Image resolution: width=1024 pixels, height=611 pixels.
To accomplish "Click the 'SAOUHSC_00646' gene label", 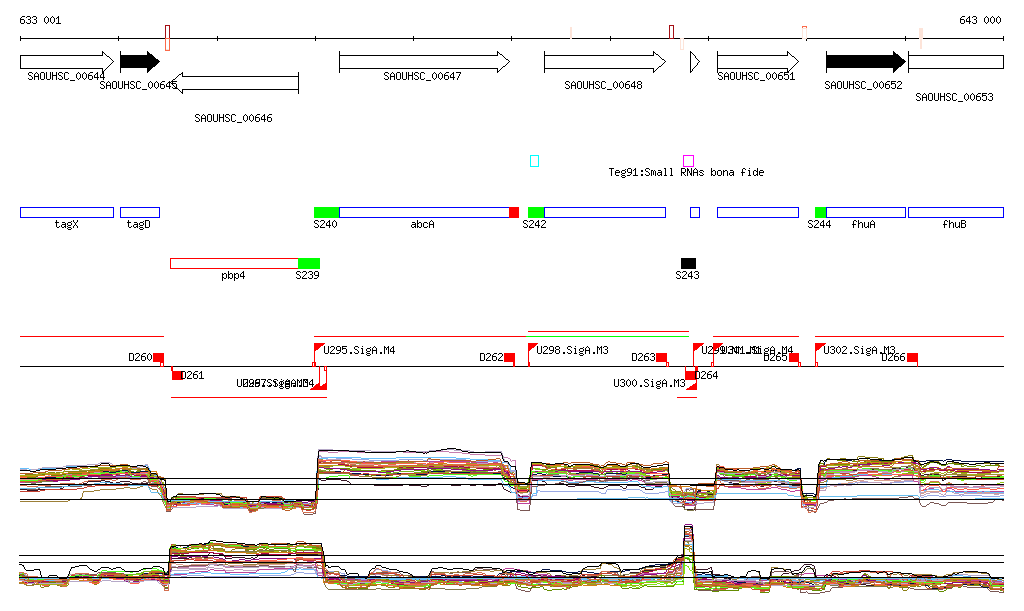I will pos(233,118).
